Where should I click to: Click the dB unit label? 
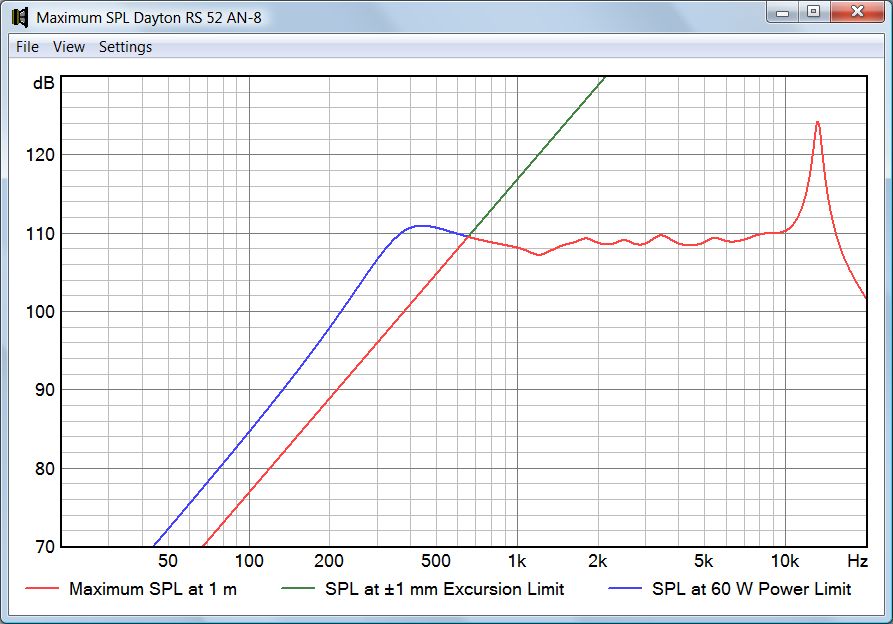point(44,83)
